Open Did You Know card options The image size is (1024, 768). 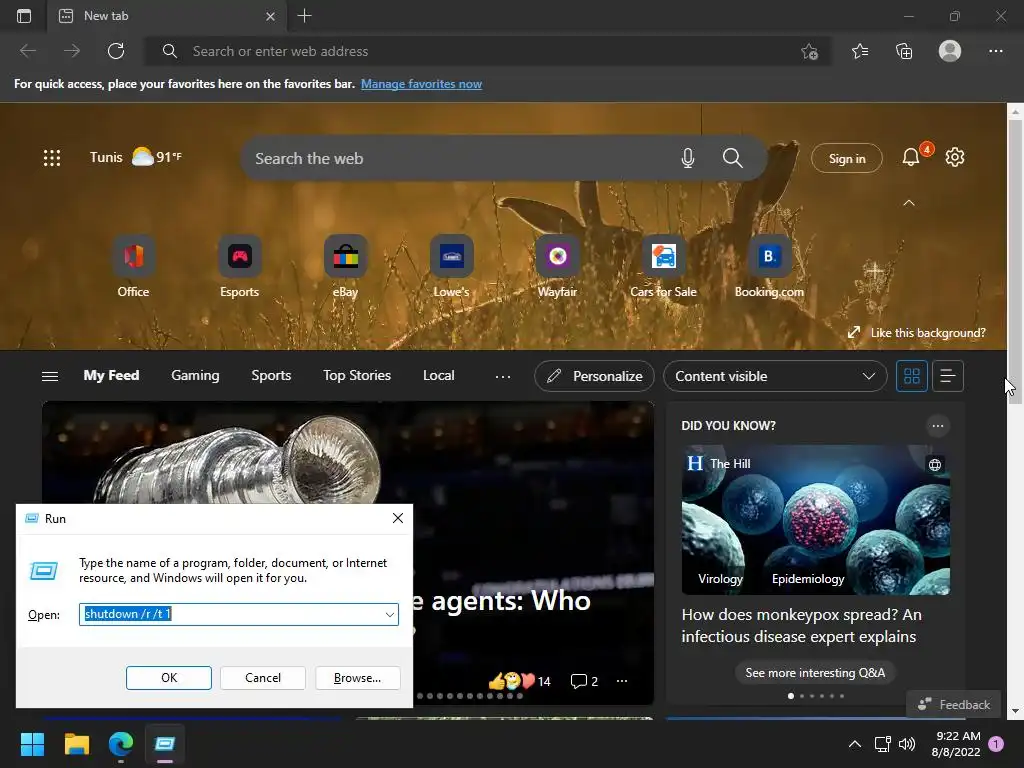938,426
